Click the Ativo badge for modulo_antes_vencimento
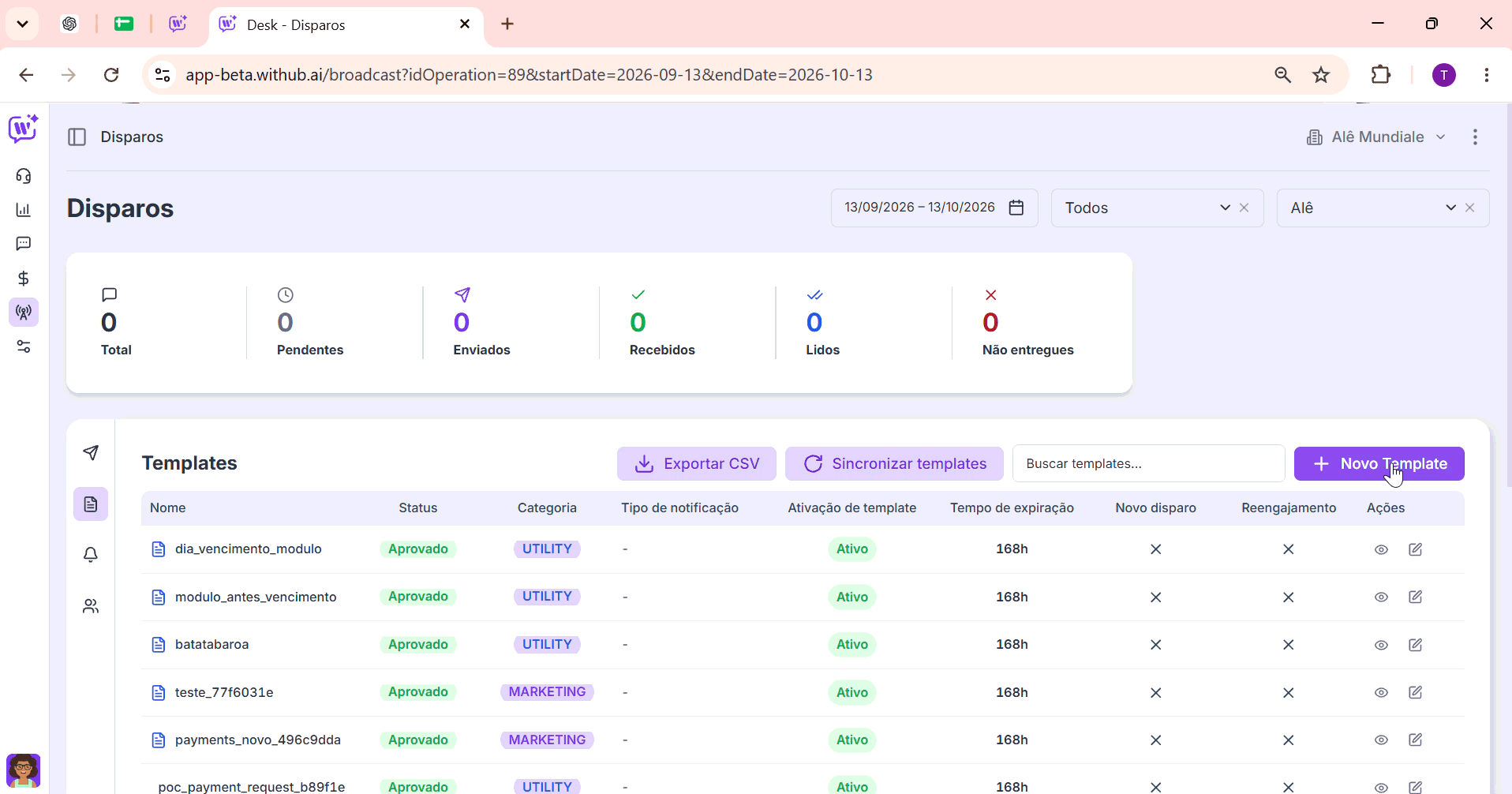Screen dimensions: 1512x794 click(x=852, y=597)
